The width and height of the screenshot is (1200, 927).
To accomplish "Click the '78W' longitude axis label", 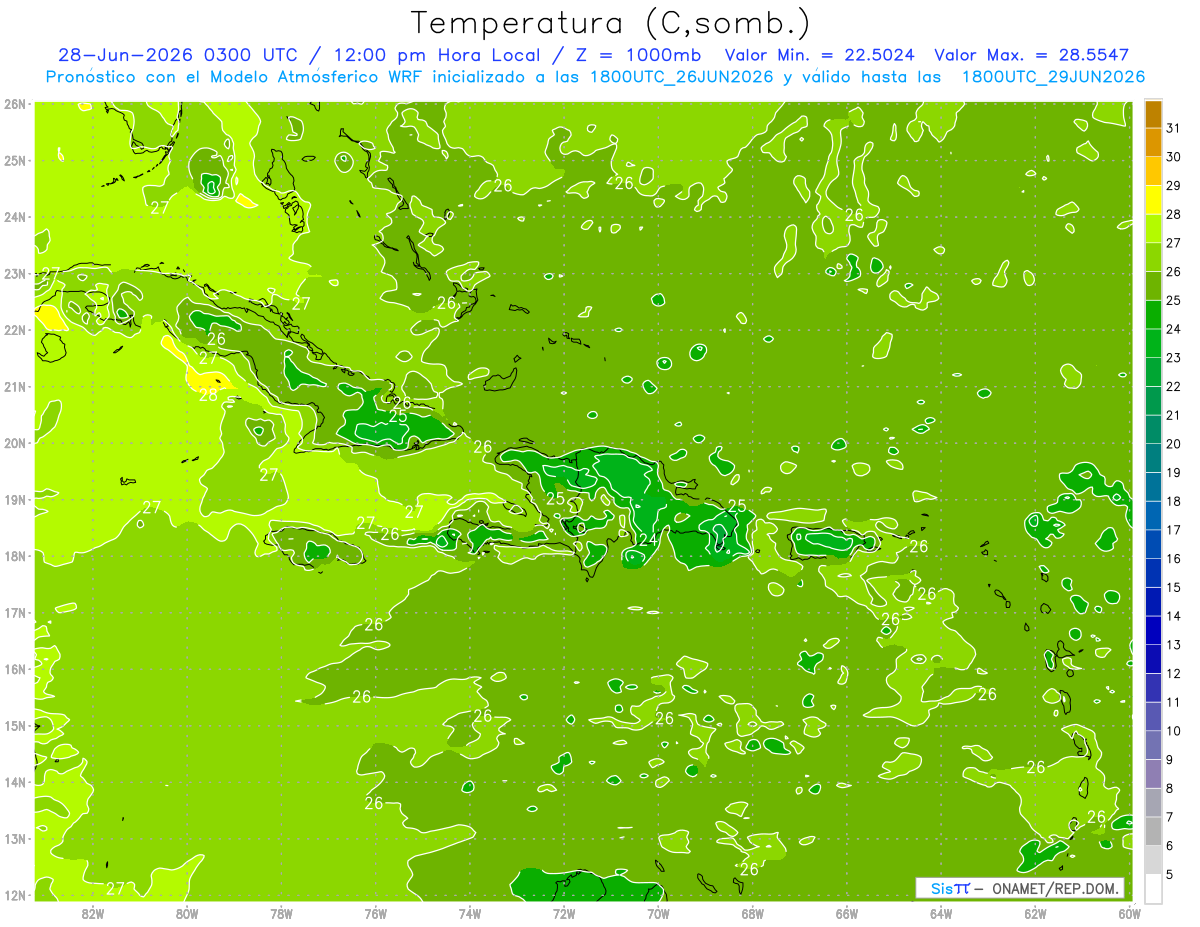I will point(281,912).
